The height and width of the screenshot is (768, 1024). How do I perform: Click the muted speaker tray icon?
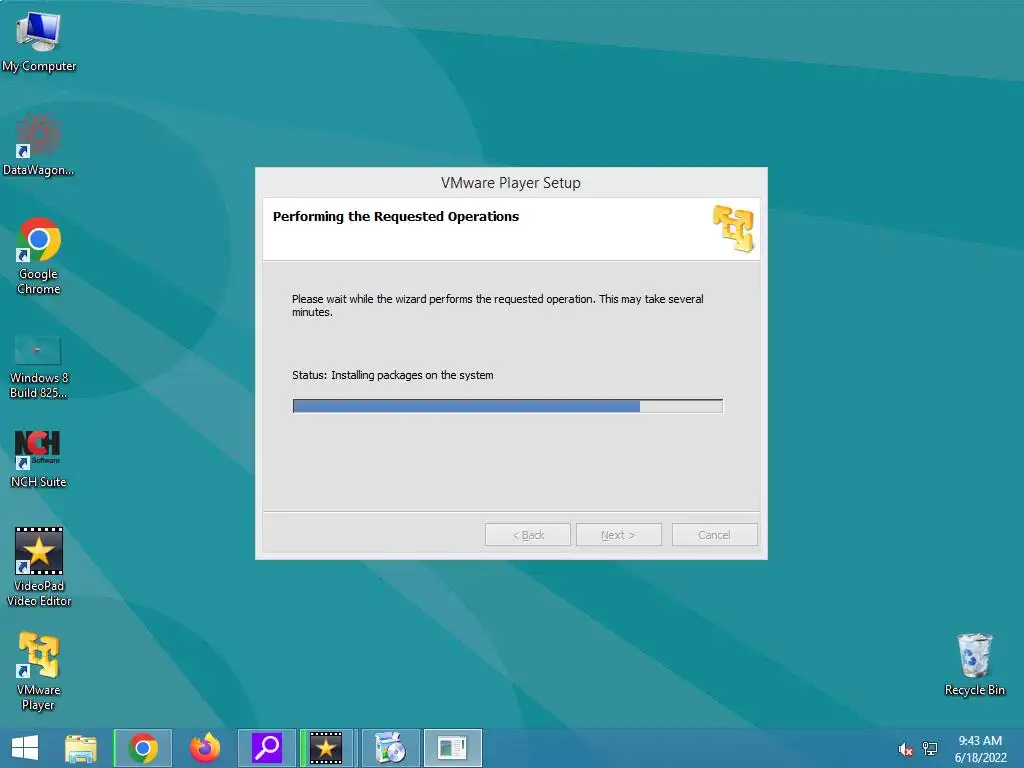pos(905,749)
